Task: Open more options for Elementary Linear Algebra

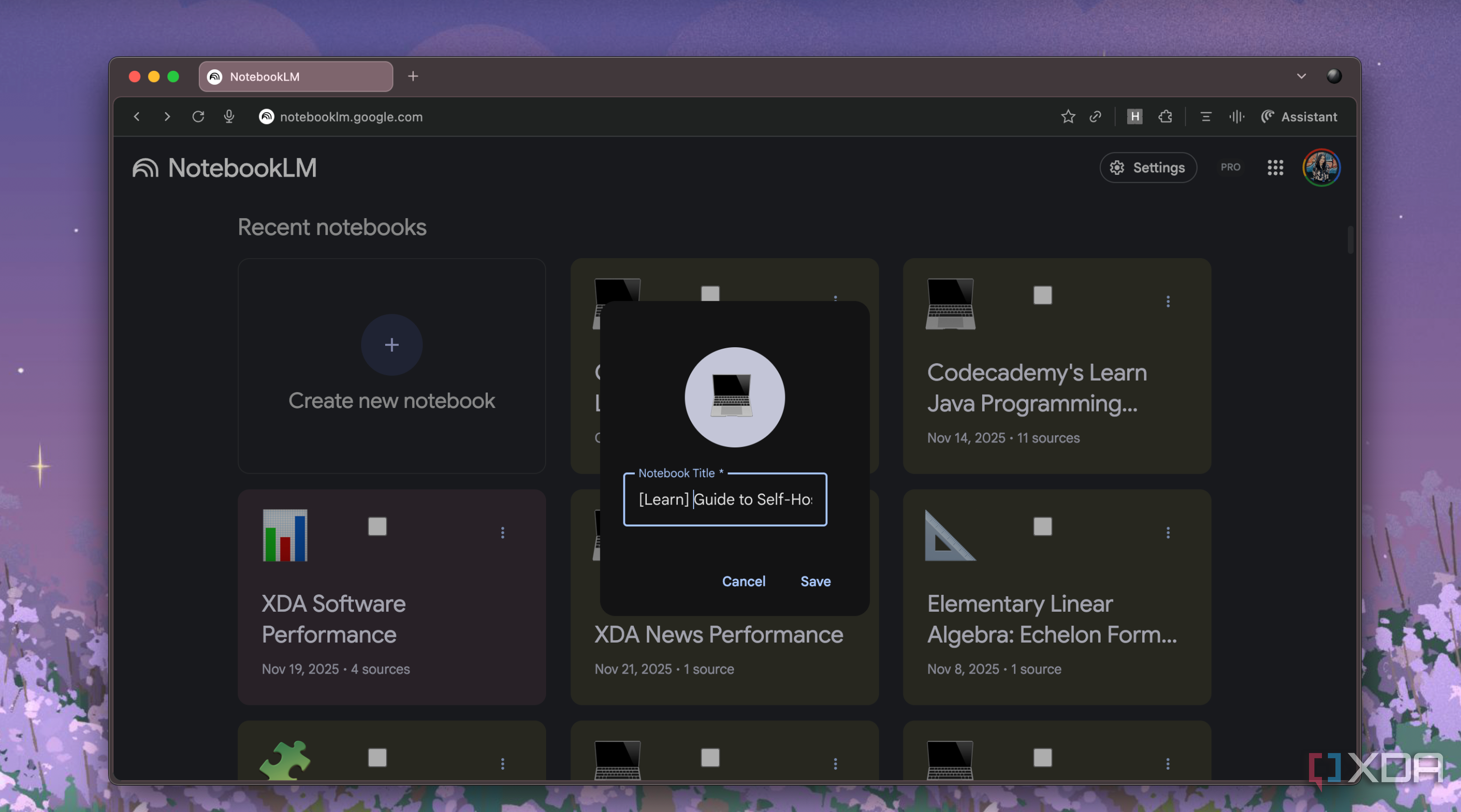Action: point(1168,533)
